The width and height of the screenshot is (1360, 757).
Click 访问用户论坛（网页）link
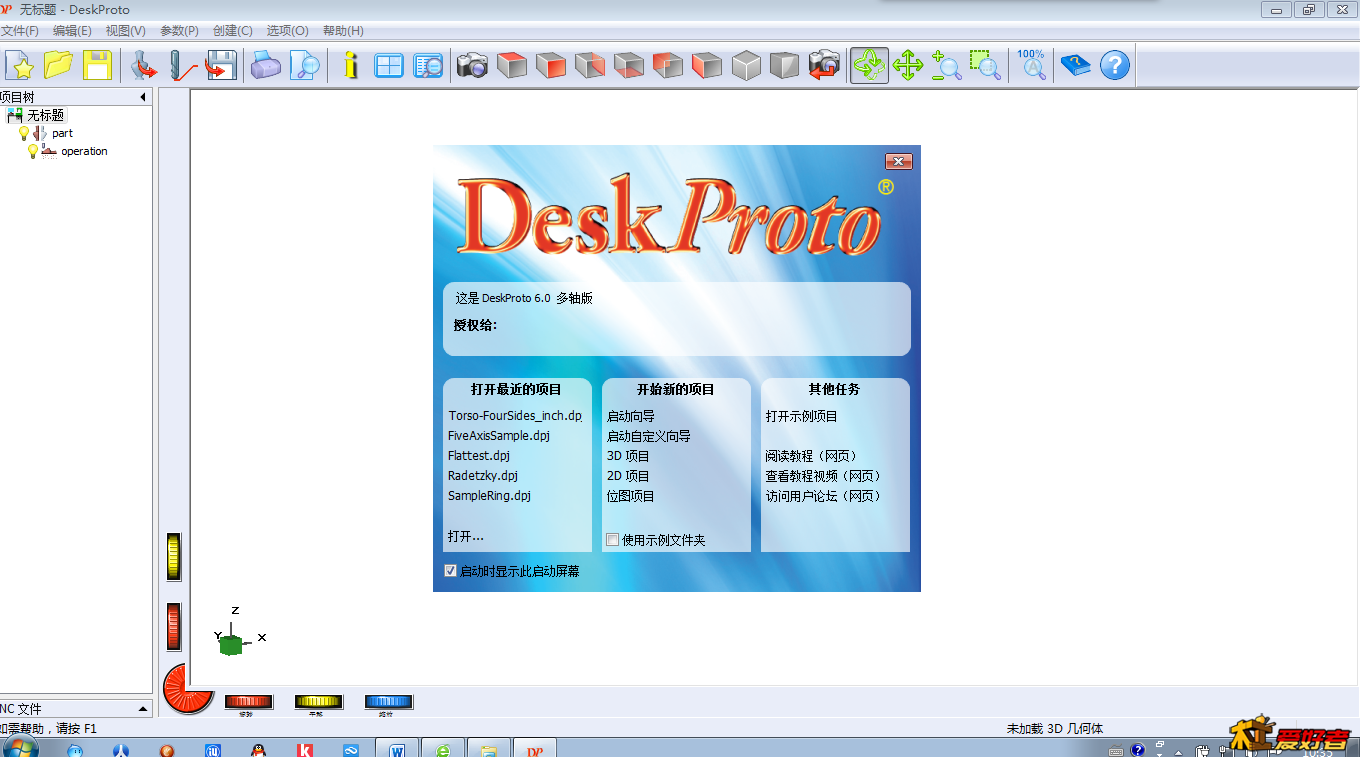pos(824,496)
